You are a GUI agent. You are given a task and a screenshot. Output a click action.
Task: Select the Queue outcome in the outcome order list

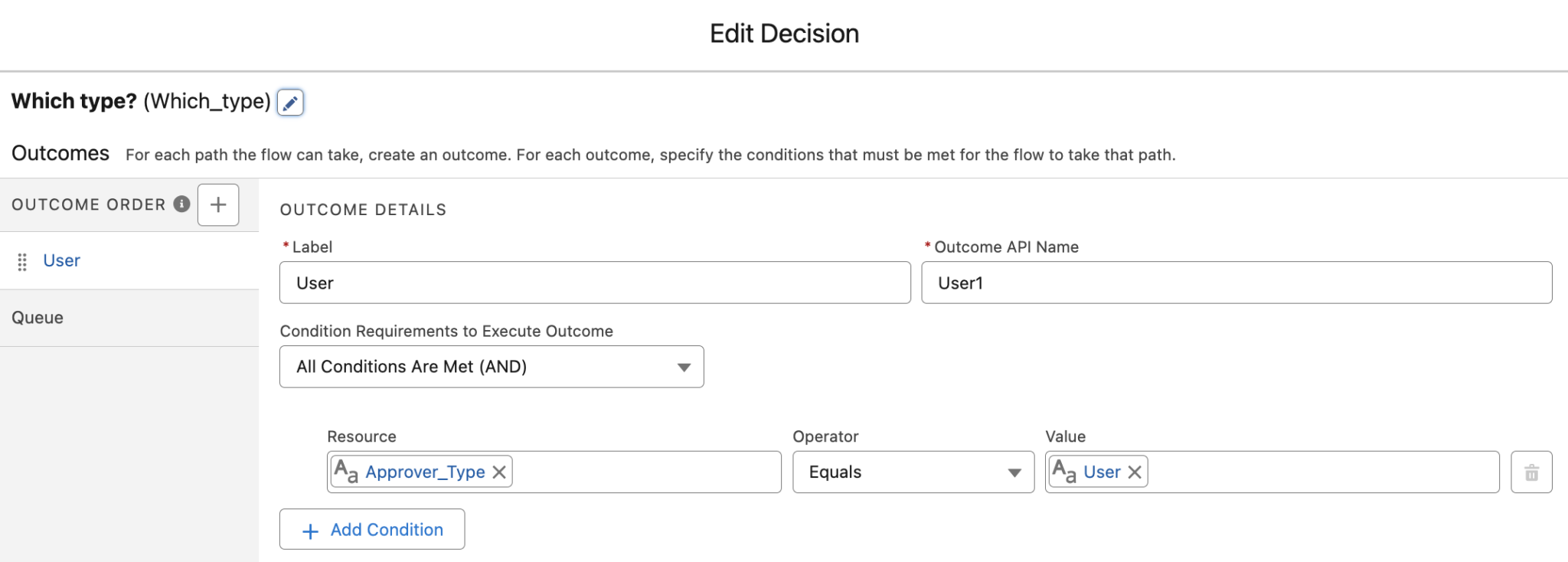tap(129, 319)
